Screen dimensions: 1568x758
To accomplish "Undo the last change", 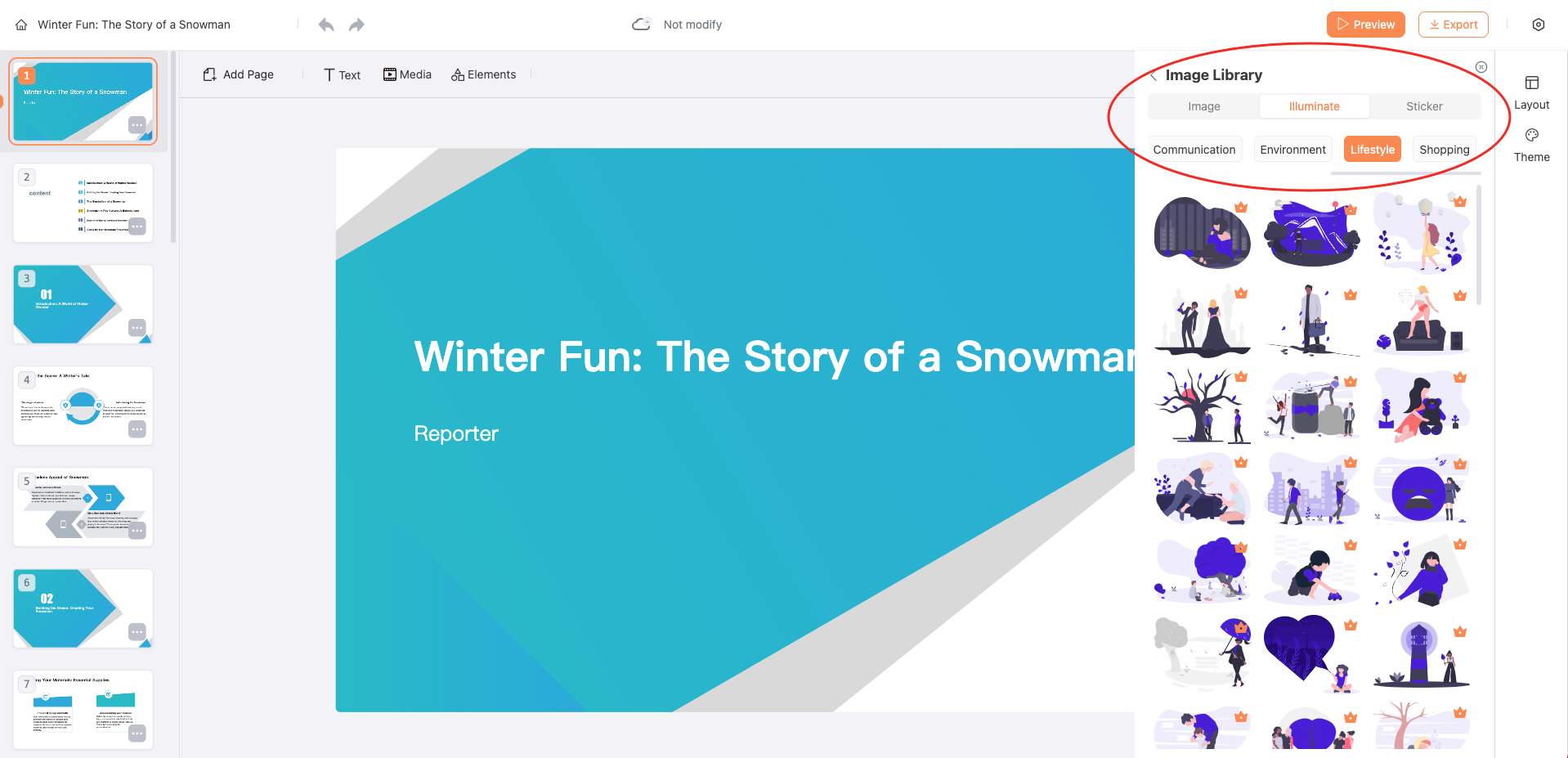I will point(326,25).
